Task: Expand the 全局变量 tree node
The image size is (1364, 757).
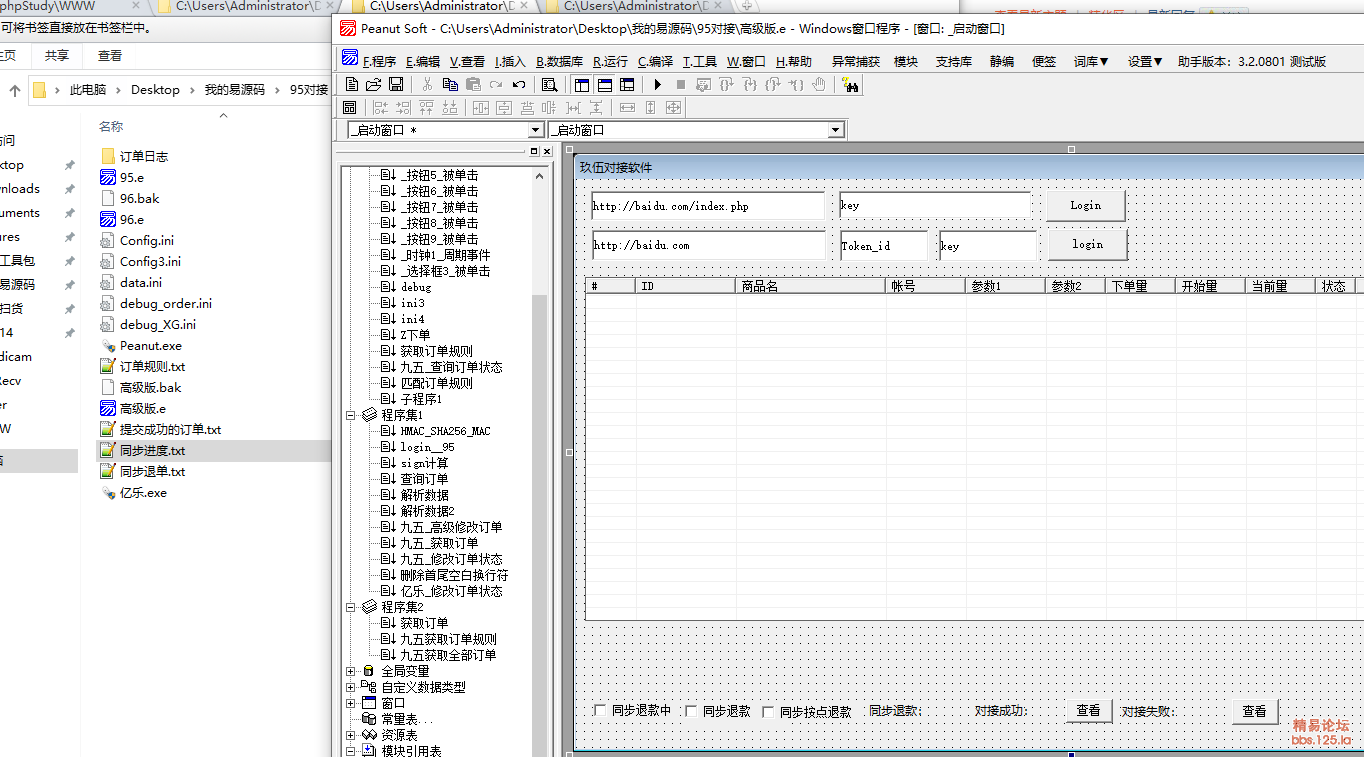Action: [x=351, y=671]
